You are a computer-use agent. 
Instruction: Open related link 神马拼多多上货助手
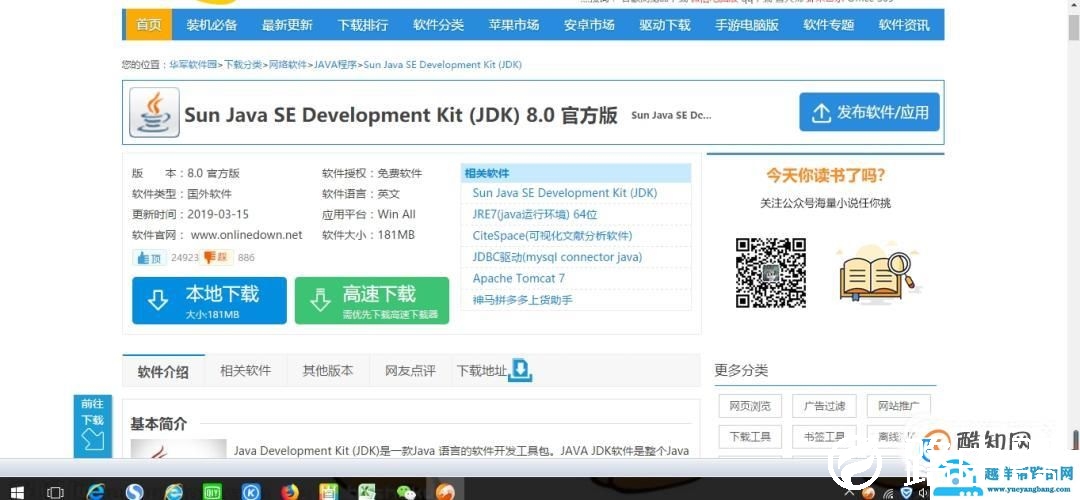523,300
